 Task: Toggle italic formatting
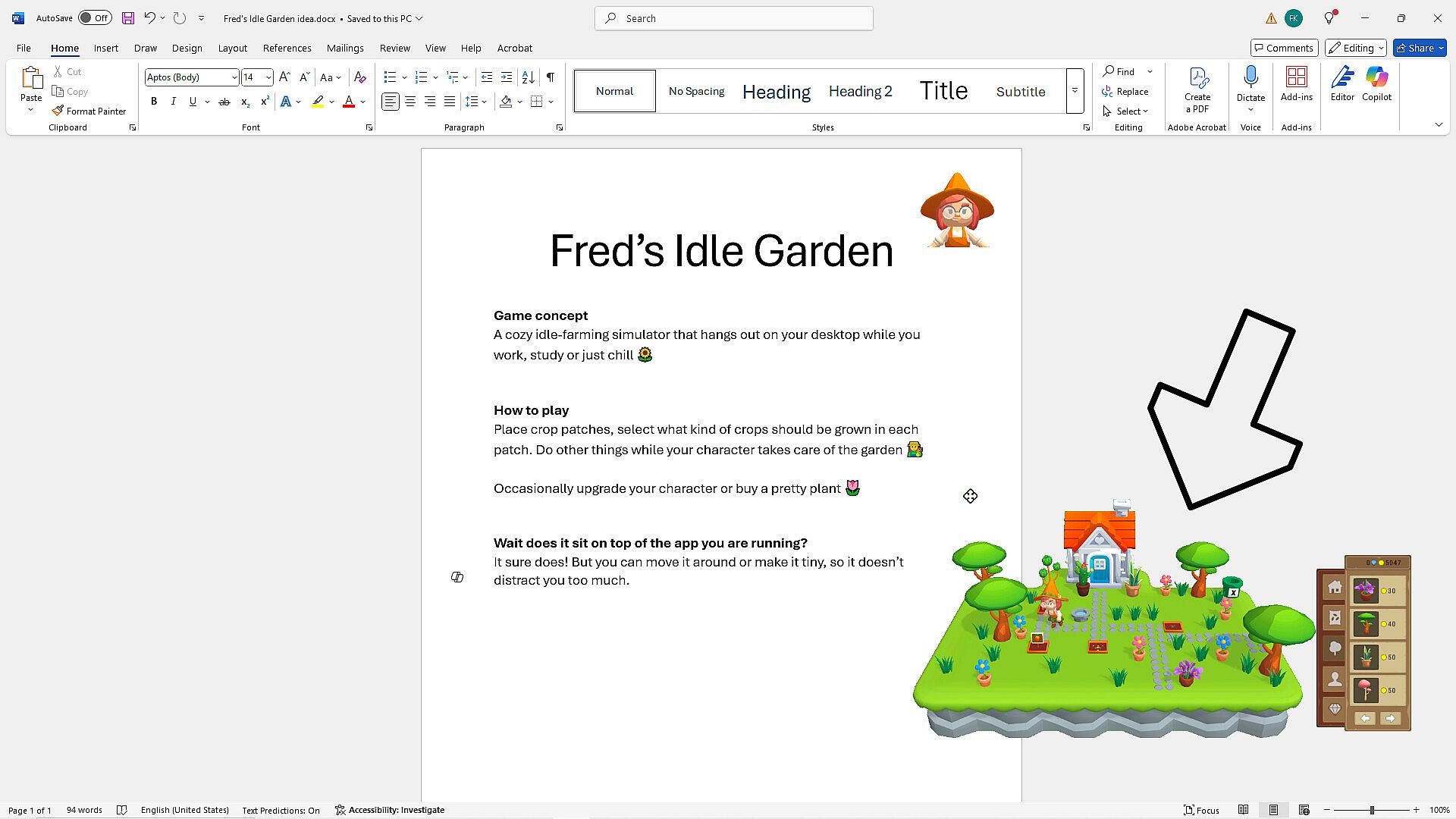174,102
